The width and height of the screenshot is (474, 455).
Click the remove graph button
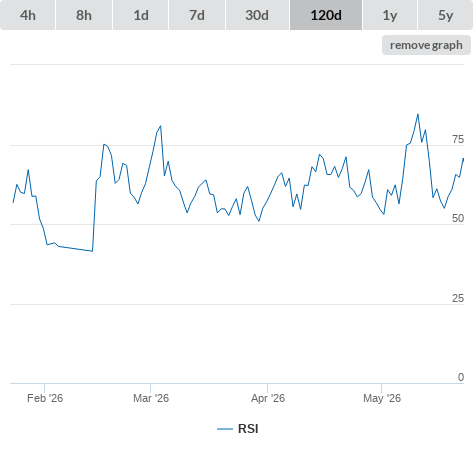click(x=426, y=45)
